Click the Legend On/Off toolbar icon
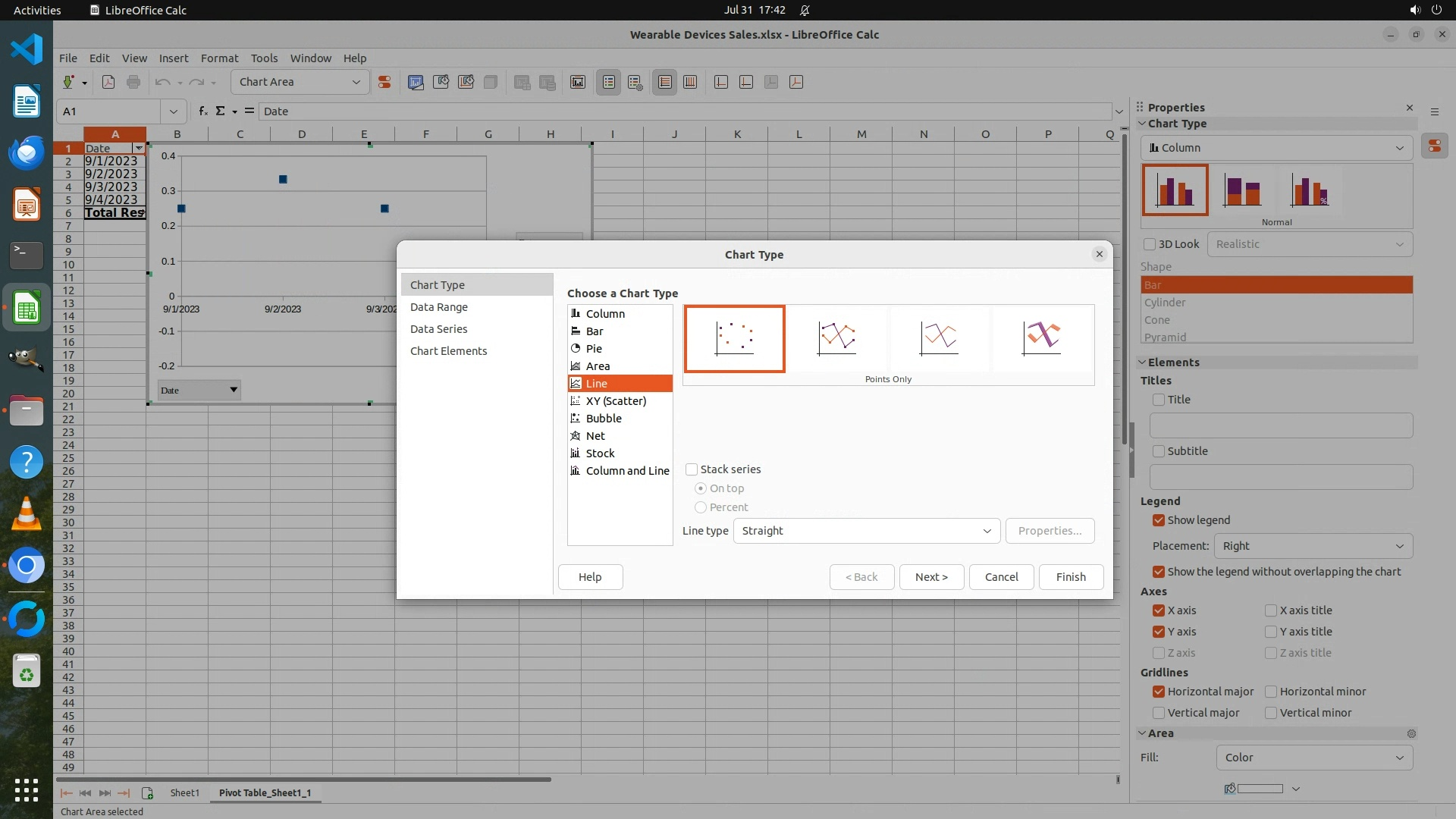Image resolution: width=1456 pixels, height=819 pixels. pos(609,82)
